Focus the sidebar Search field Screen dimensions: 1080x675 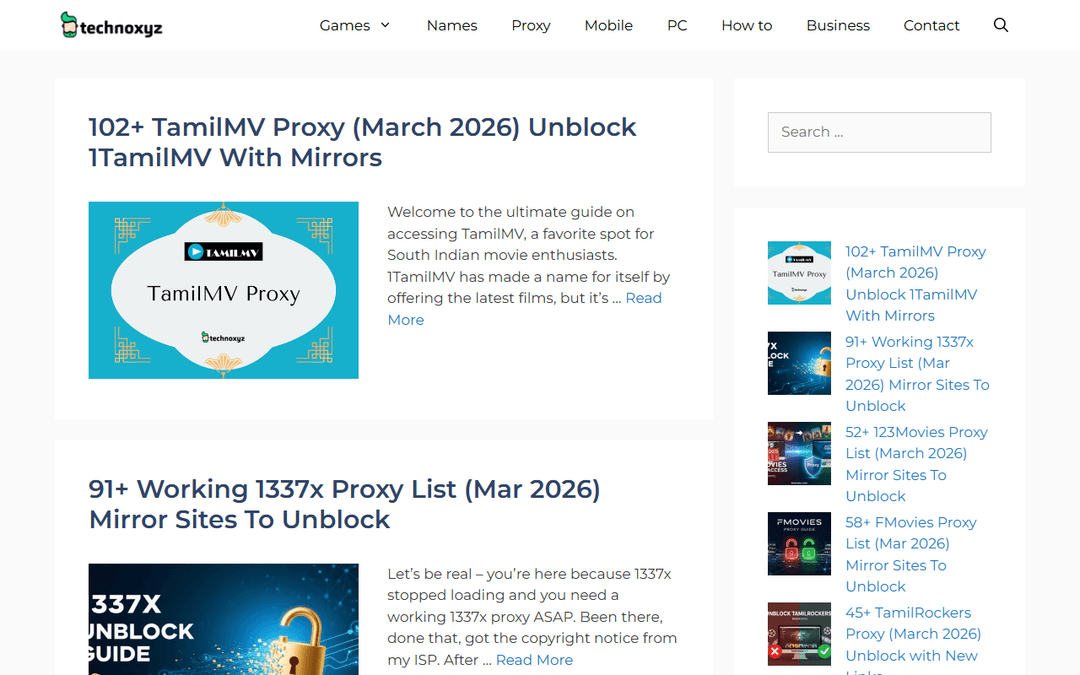(879, 132)
